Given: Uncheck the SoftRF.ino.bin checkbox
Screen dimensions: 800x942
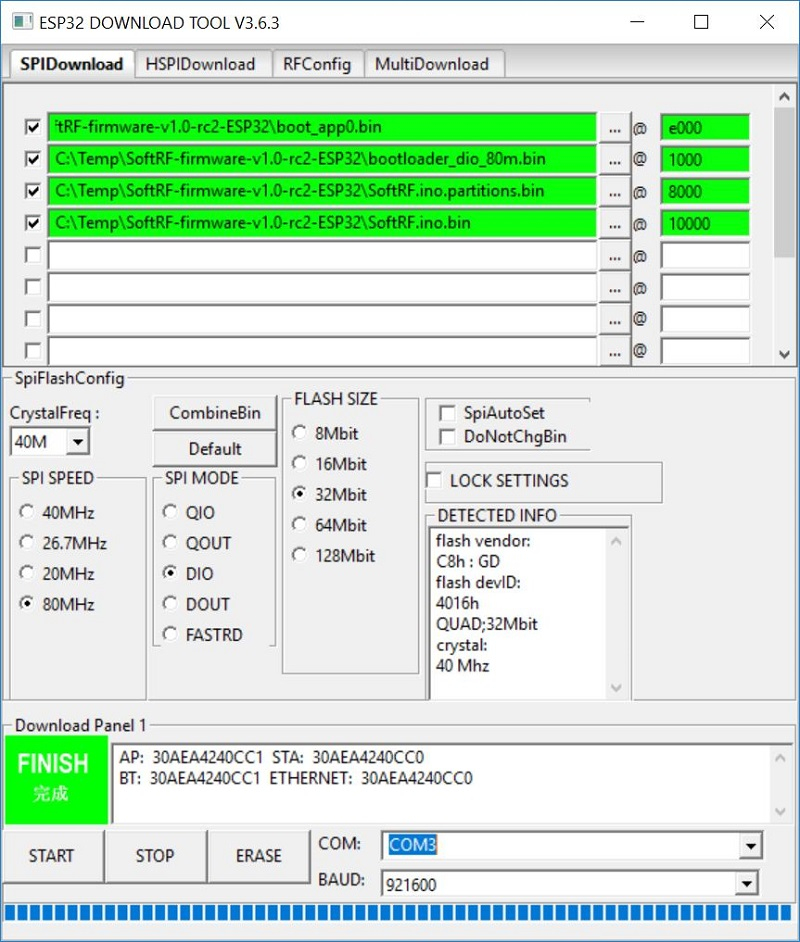Looking at the screenshot, I should coord(32,223).
